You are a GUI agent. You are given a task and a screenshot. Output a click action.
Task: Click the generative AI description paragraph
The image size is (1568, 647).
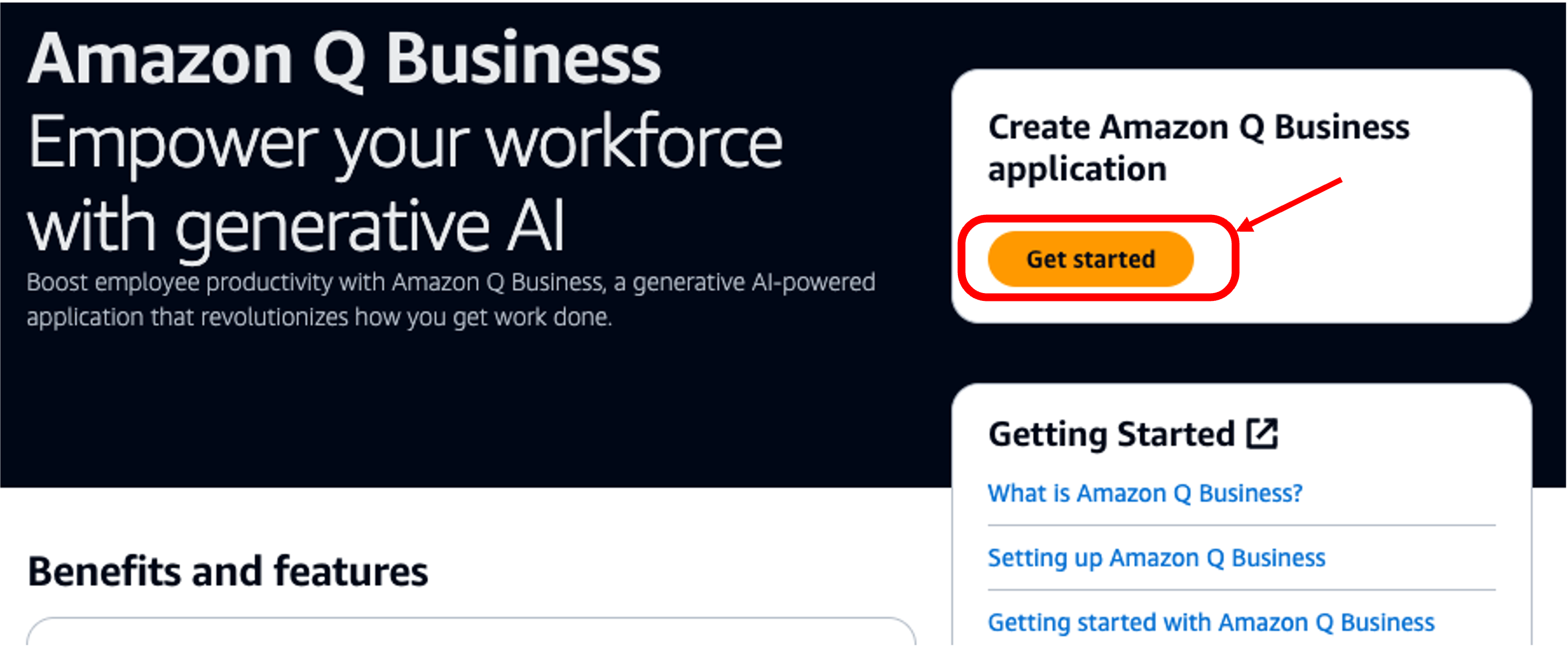click(450, 298)
